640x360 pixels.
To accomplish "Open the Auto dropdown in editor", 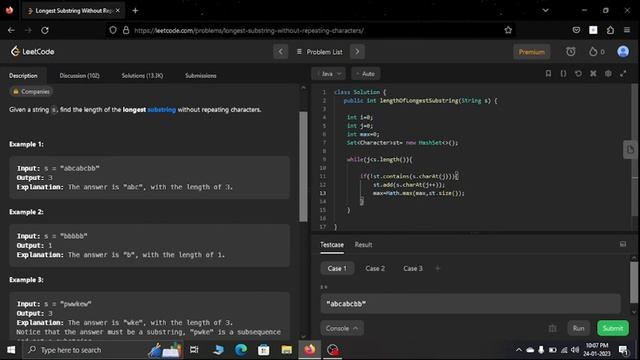I will (x=365, y=74).
